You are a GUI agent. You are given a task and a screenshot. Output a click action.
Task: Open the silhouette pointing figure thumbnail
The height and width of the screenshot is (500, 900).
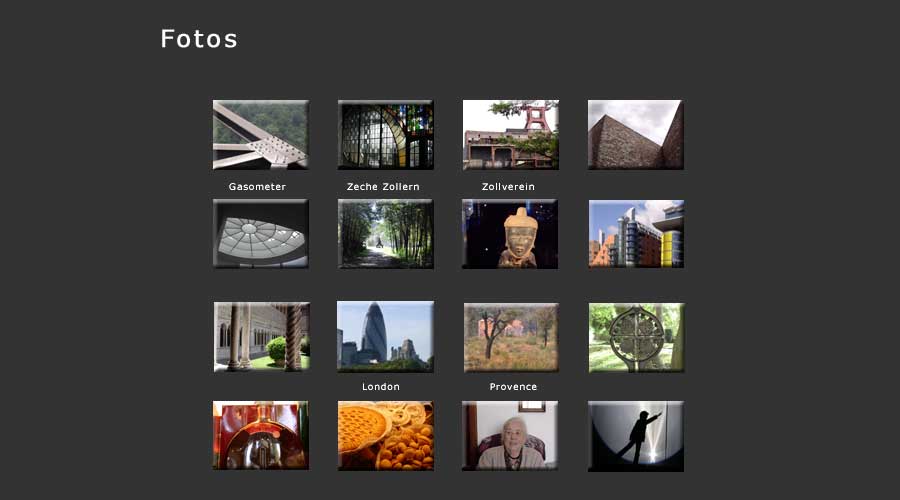[636, 436]
